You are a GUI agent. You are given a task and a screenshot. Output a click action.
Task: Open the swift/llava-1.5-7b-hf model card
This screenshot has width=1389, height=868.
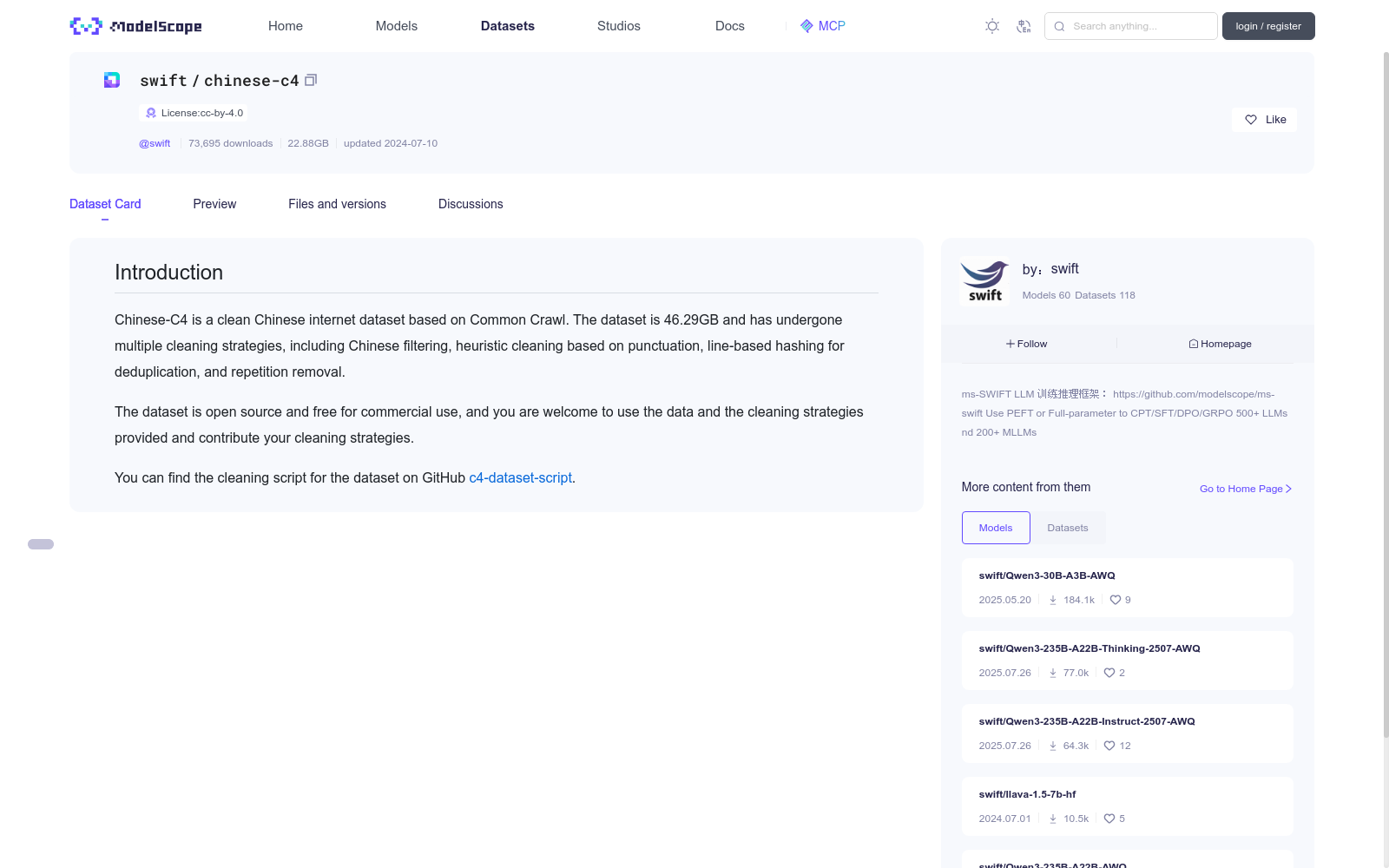(1128, 806)
